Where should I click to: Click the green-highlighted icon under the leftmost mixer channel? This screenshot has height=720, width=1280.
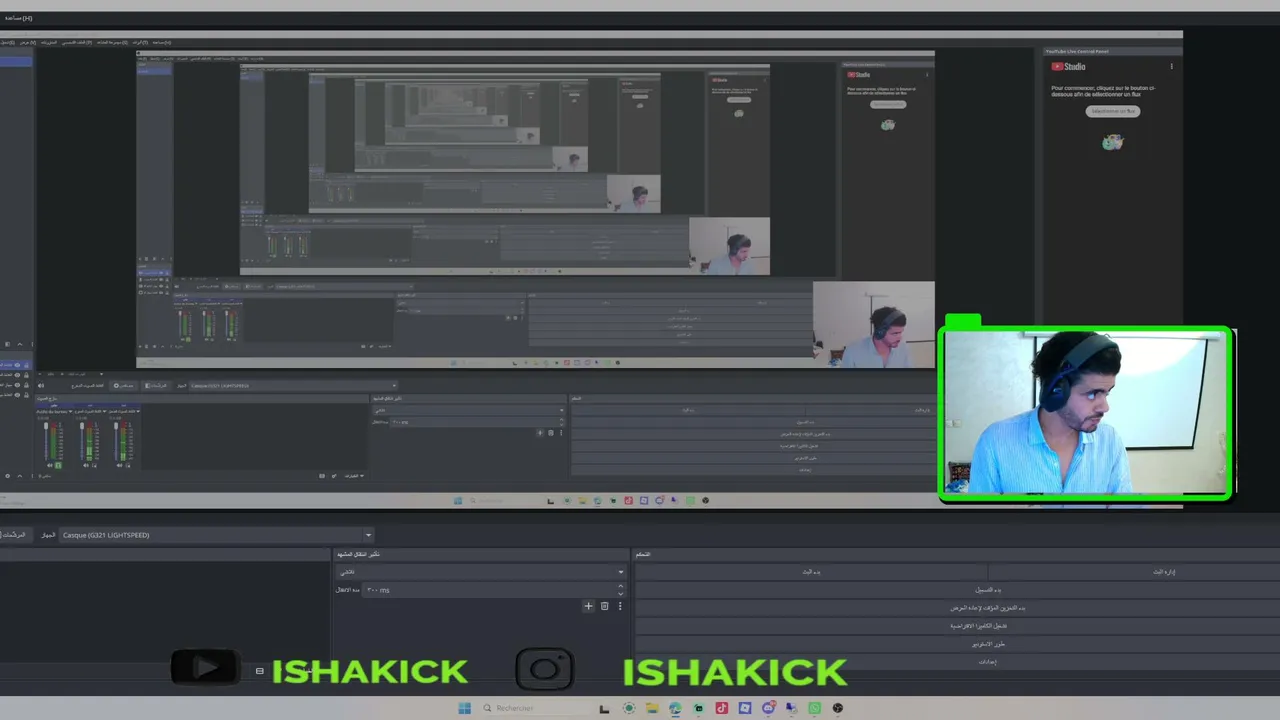[58, 465]
